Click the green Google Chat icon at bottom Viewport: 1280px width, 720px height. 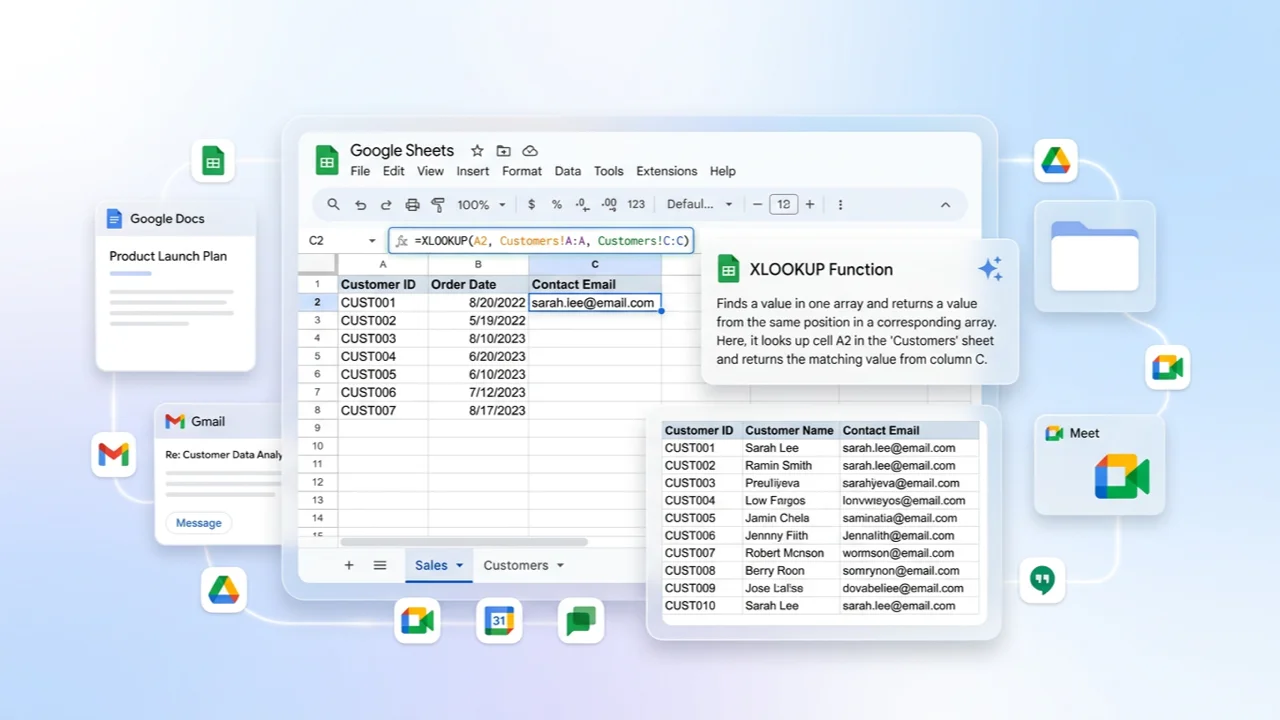pyautogui.click(x=581, y=621)
